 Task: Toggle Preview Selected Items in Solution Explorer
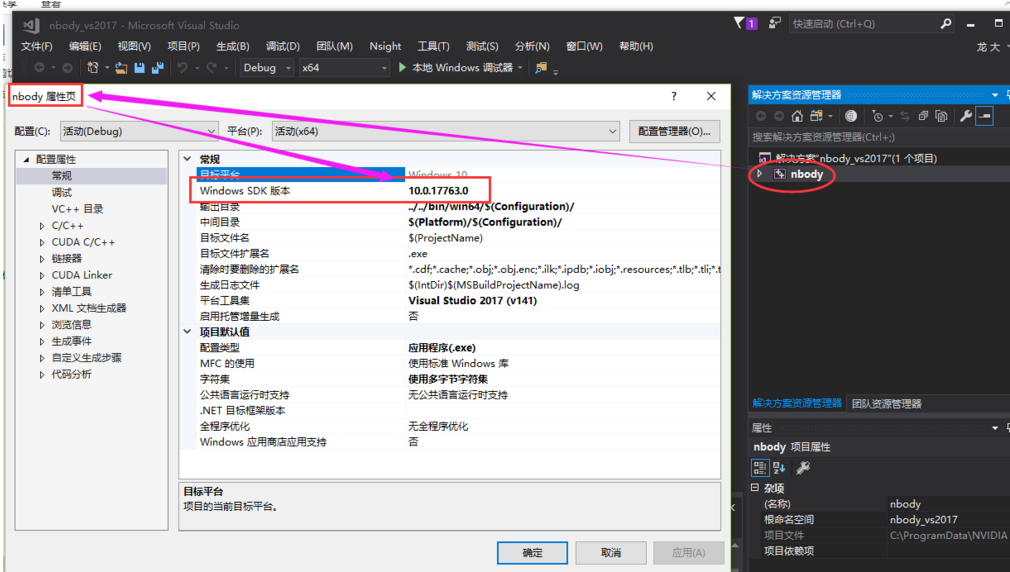point(984,116)
